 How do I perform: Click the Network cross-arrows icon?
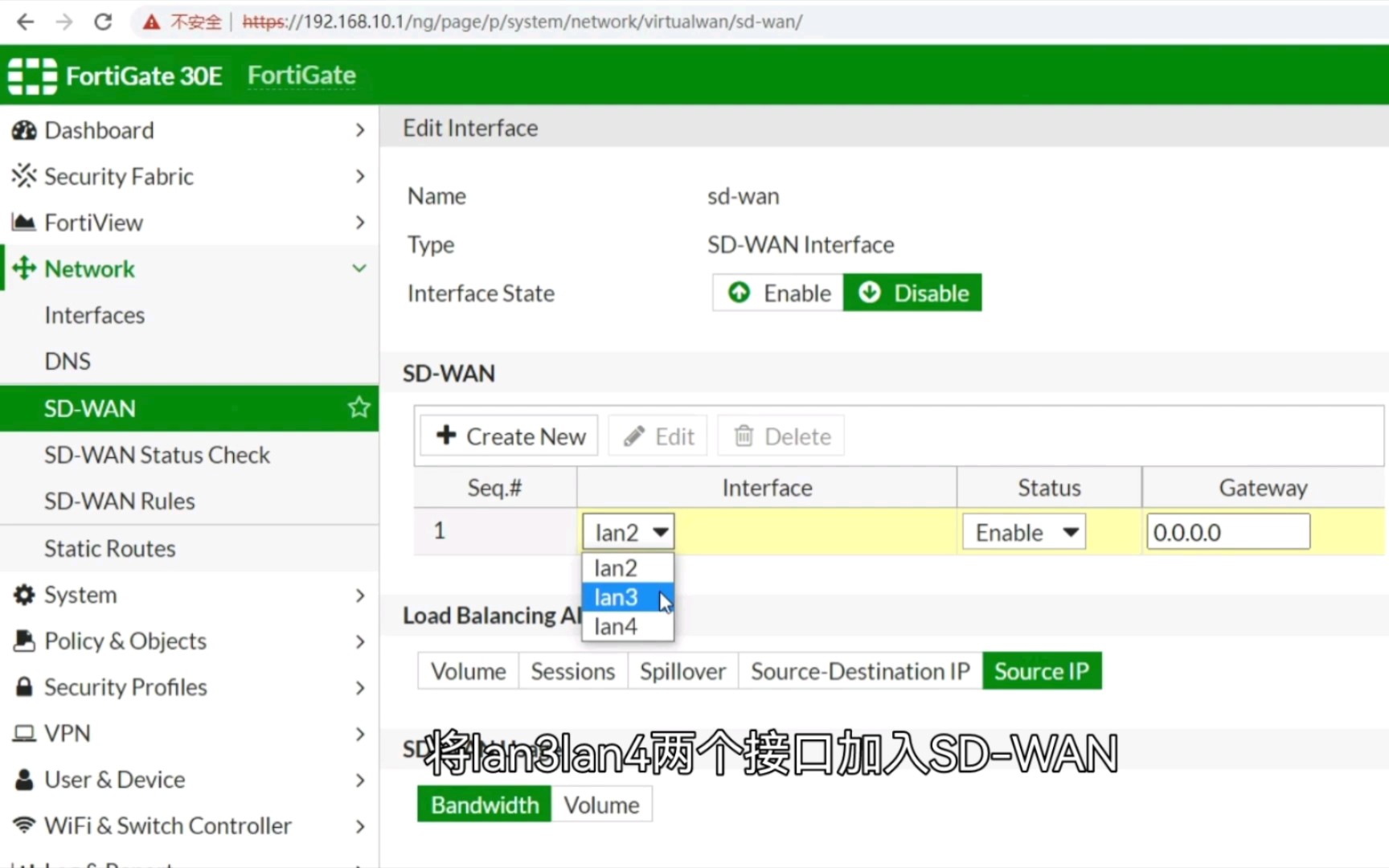tap(24, 268)
